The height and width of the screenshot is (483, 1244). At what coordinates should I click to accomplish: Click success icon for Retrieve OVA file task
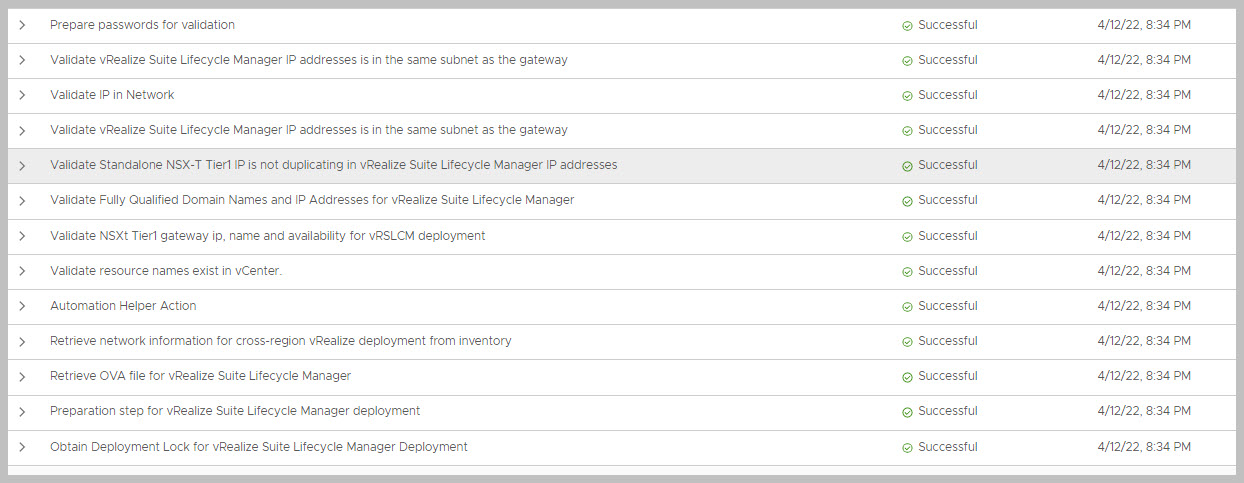click(x=907, y=377)
